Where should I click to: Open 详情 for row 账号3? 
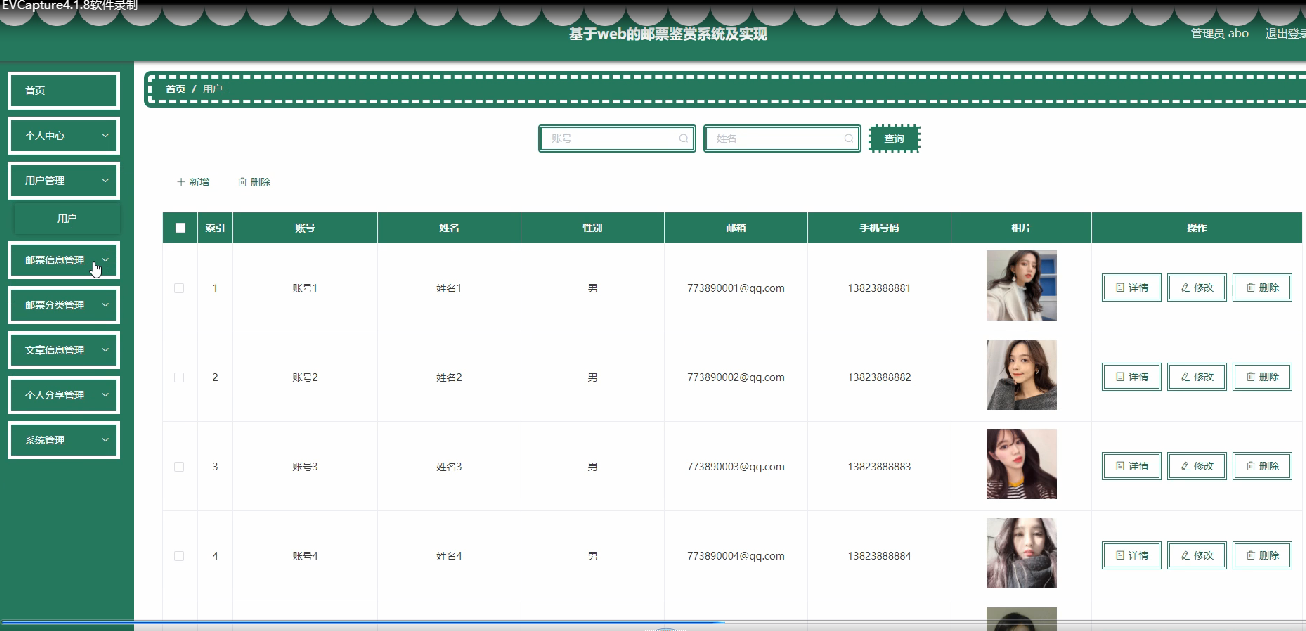[1132, 466]
